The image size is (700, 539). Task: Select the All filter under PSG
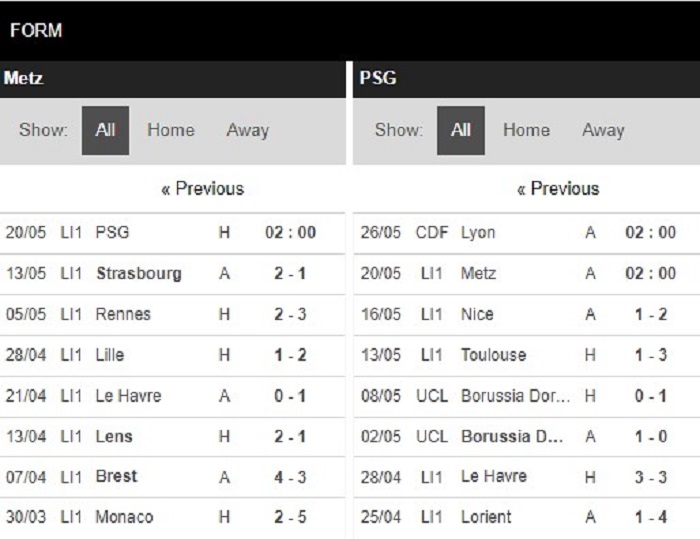(461, 130)
